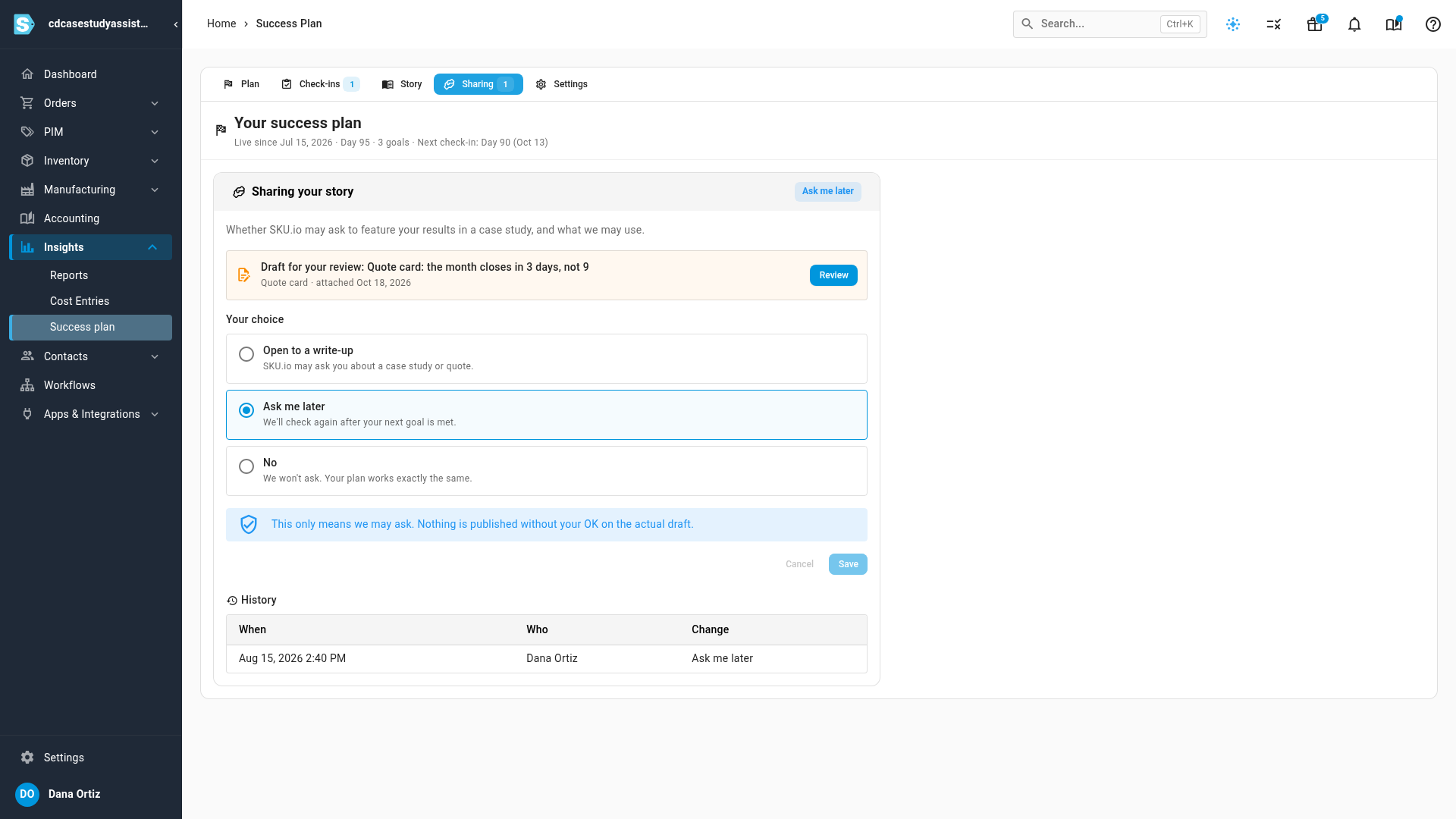Screen dimensions: 1456x819
Task: Click the Review button for the draft
Action: [x=833, y=275]
